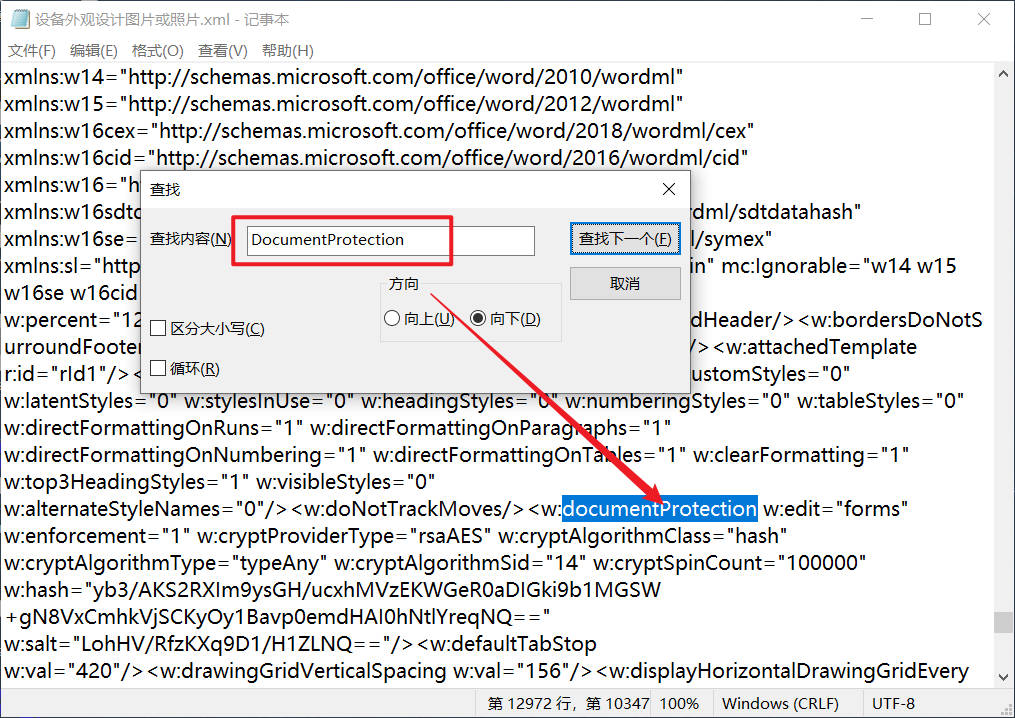Open the 查看(V) menu

222,50
